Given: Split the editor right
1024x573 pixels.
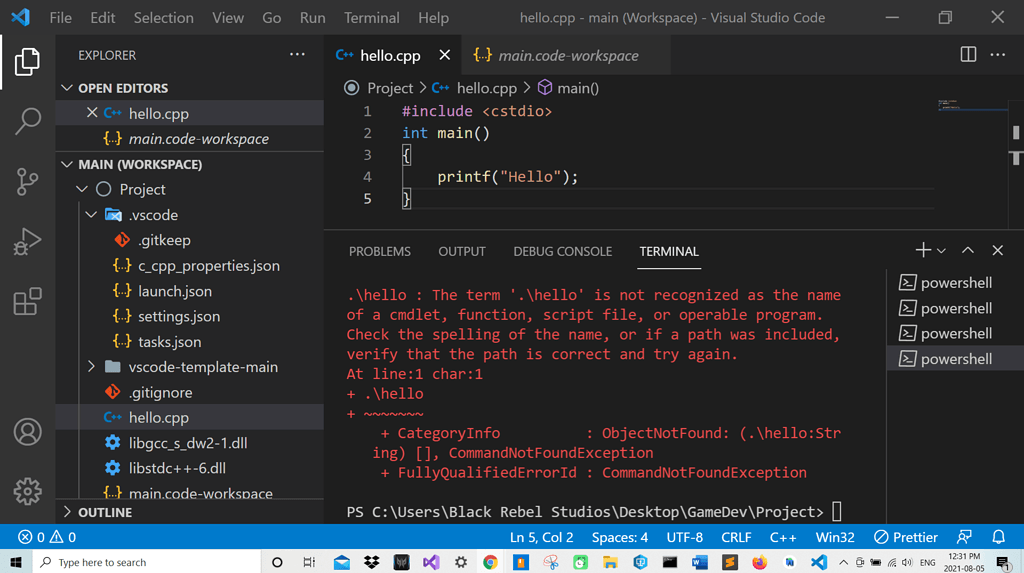Looking at the screenshot, I should [968, 55].
